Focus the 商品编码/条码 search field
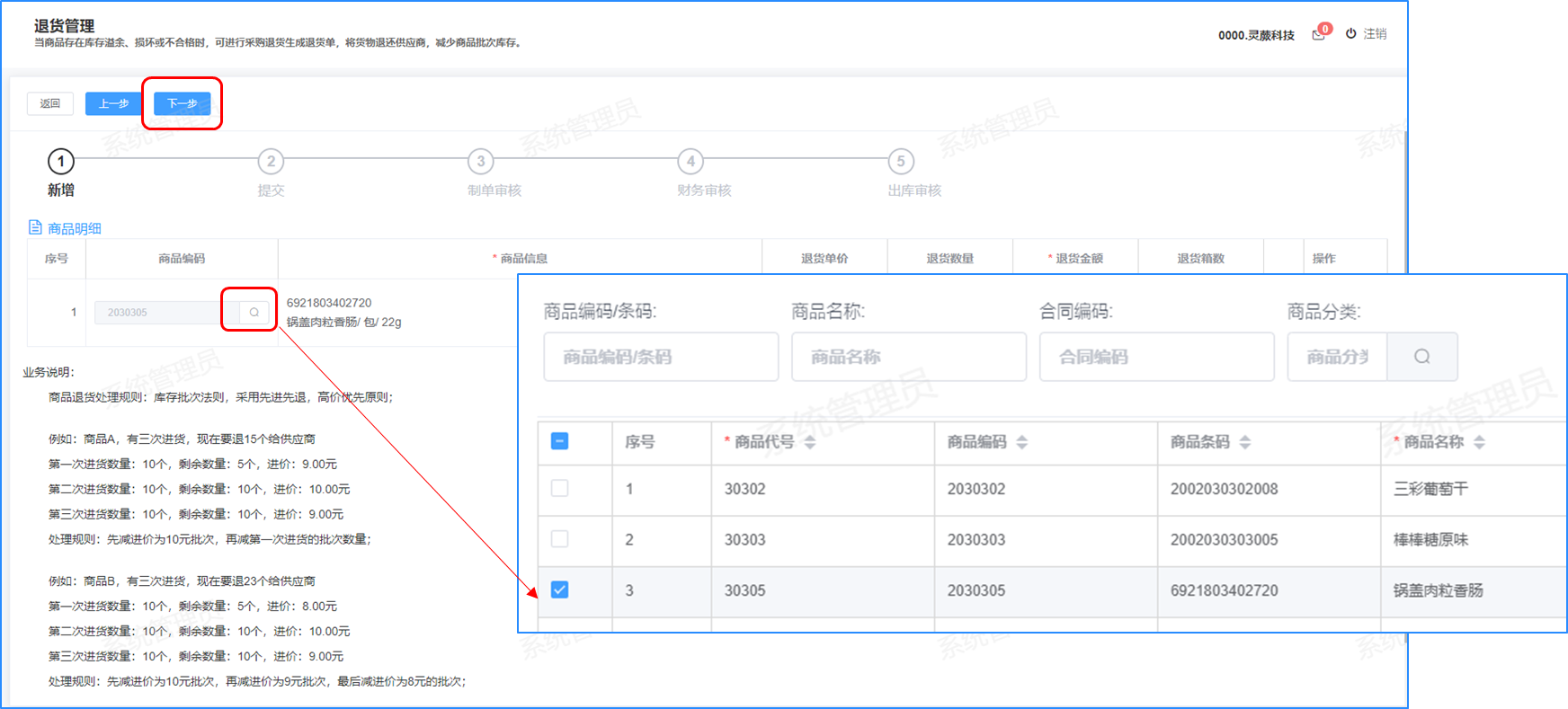The height and width of the screenshot is (709, 1568). [x=661, y=357]
